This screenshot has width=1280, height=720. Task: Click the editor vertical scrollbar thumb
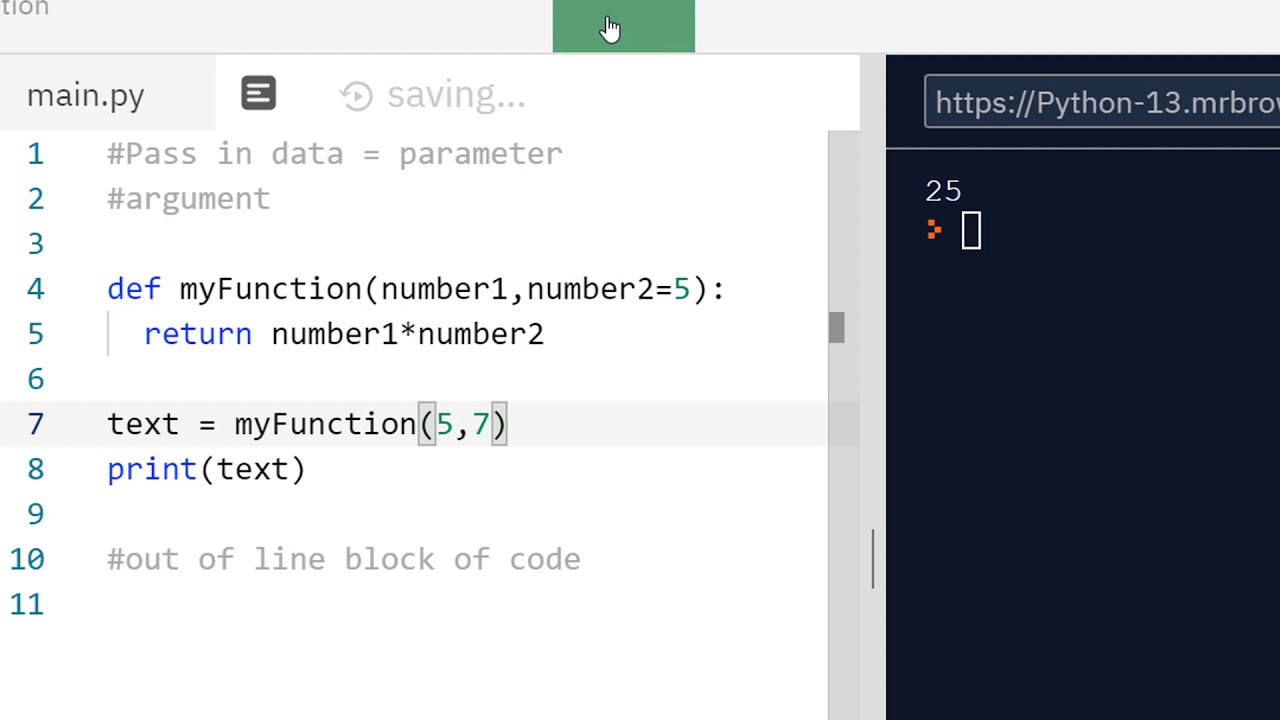(836, 328)
